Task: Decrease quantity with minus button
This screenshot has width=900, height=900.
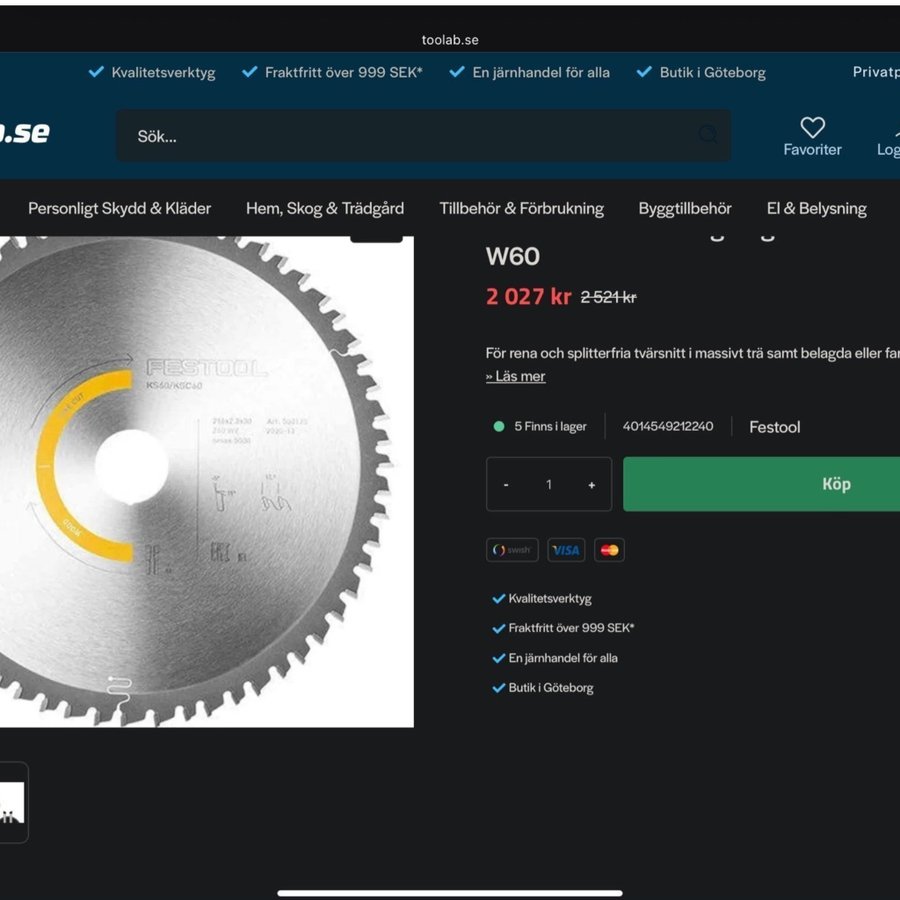Action: [x=506, y=485]
